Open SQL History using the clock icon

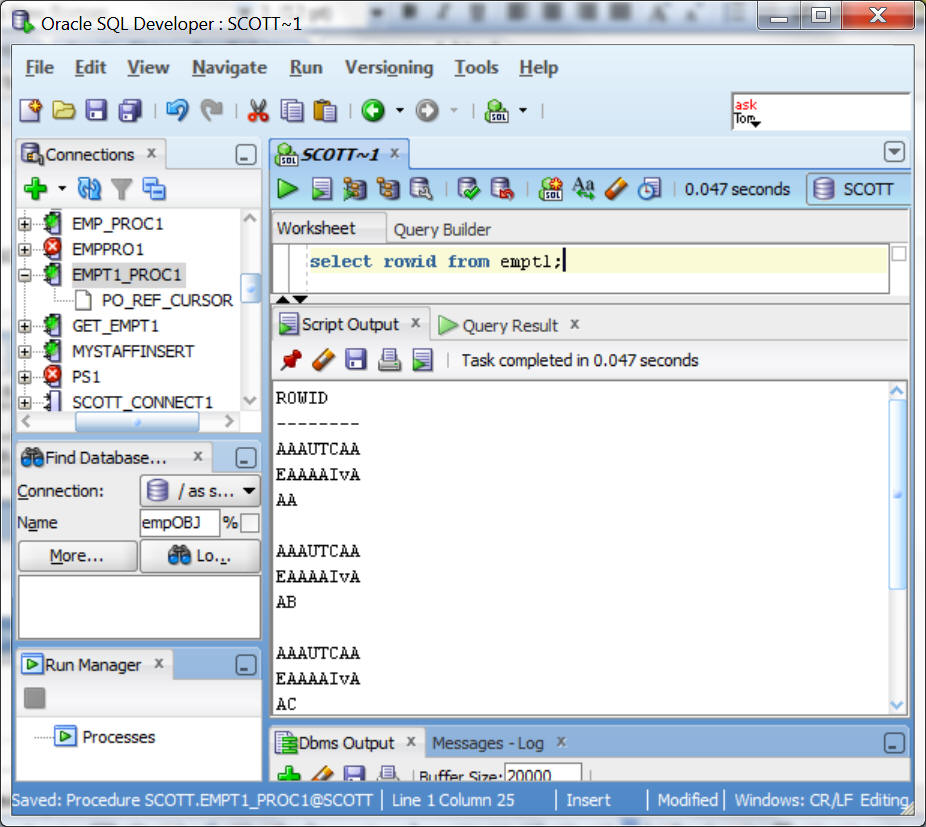point(649,189)
